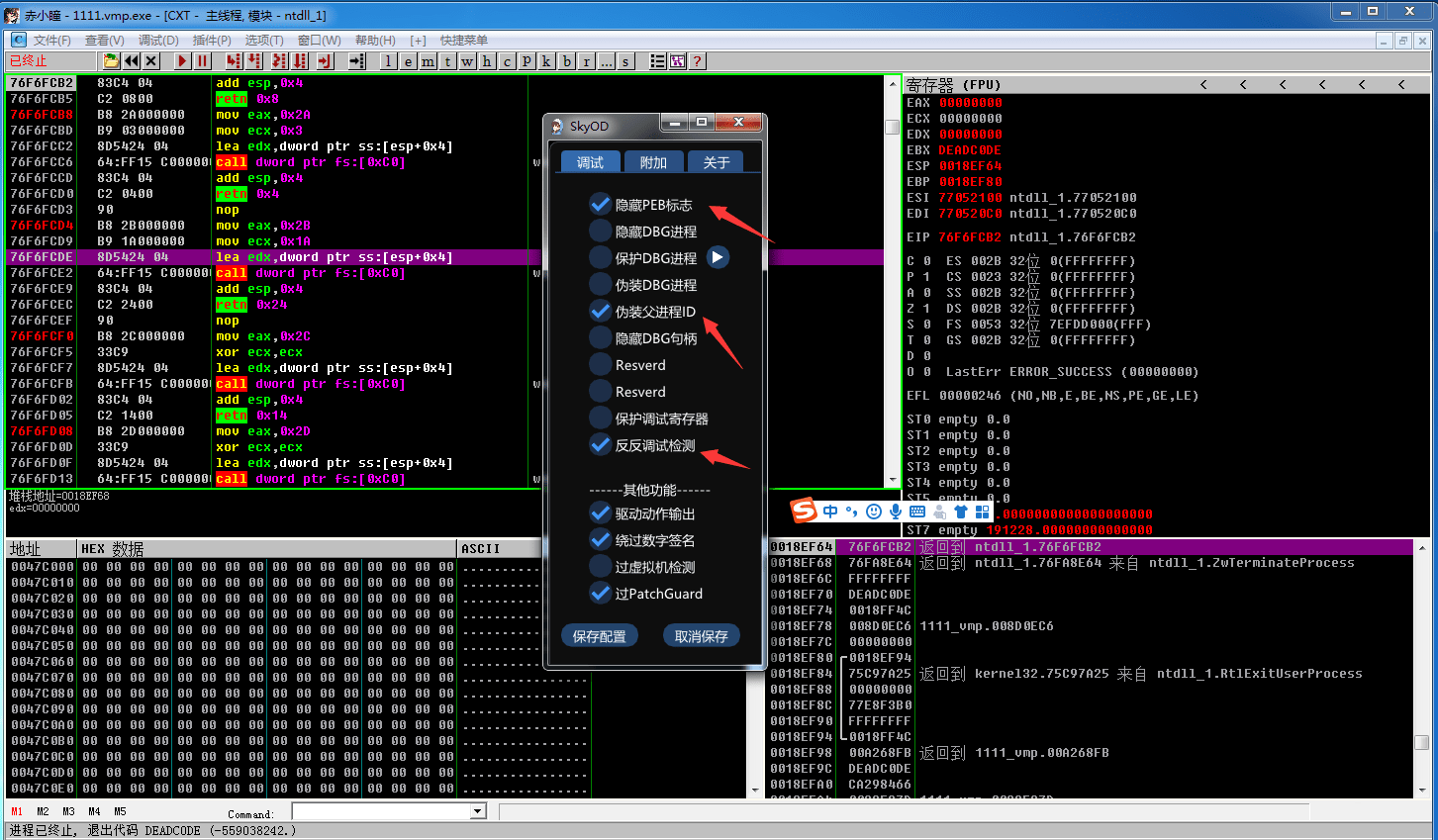1438x840 pixels.
Task: Click the M2 memory button in status bar
Action: coord(43,811)
